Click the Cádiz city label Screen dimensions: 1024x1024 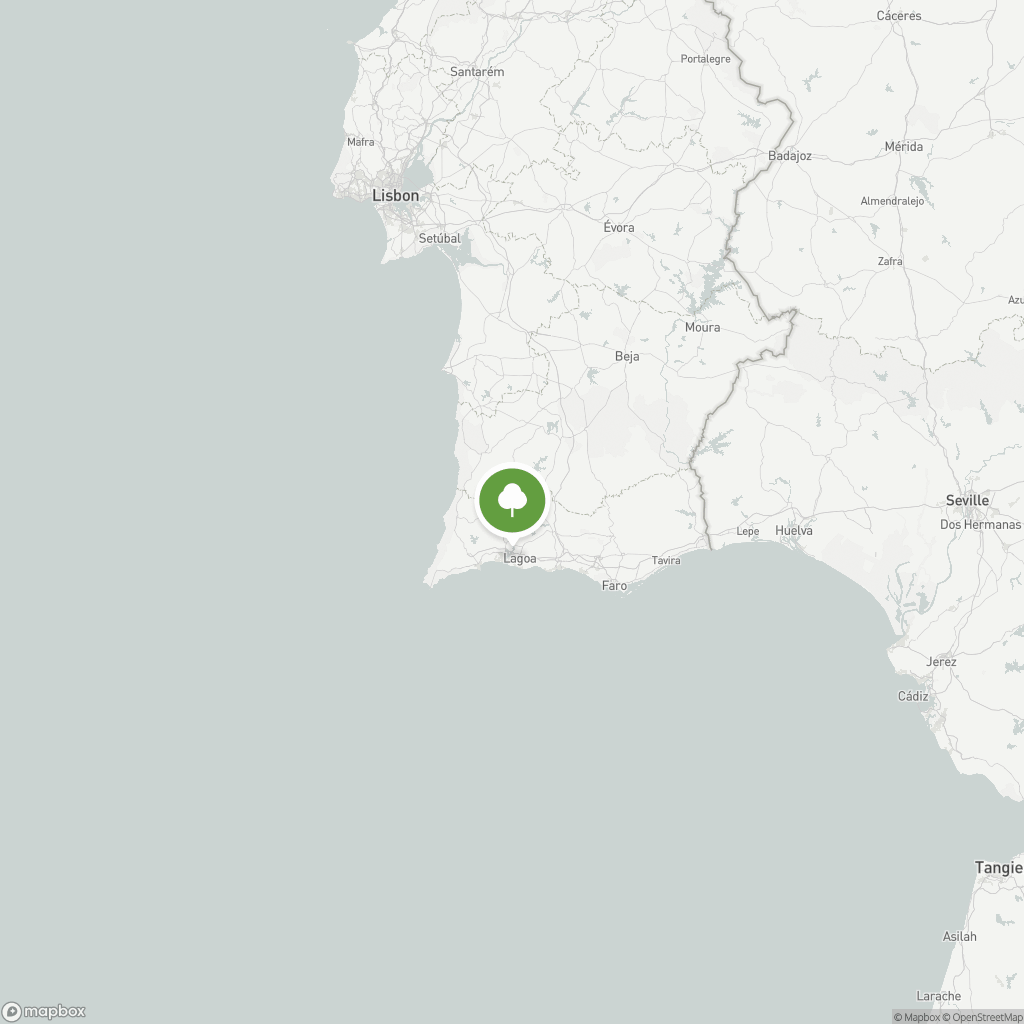(x=913, y=696)
